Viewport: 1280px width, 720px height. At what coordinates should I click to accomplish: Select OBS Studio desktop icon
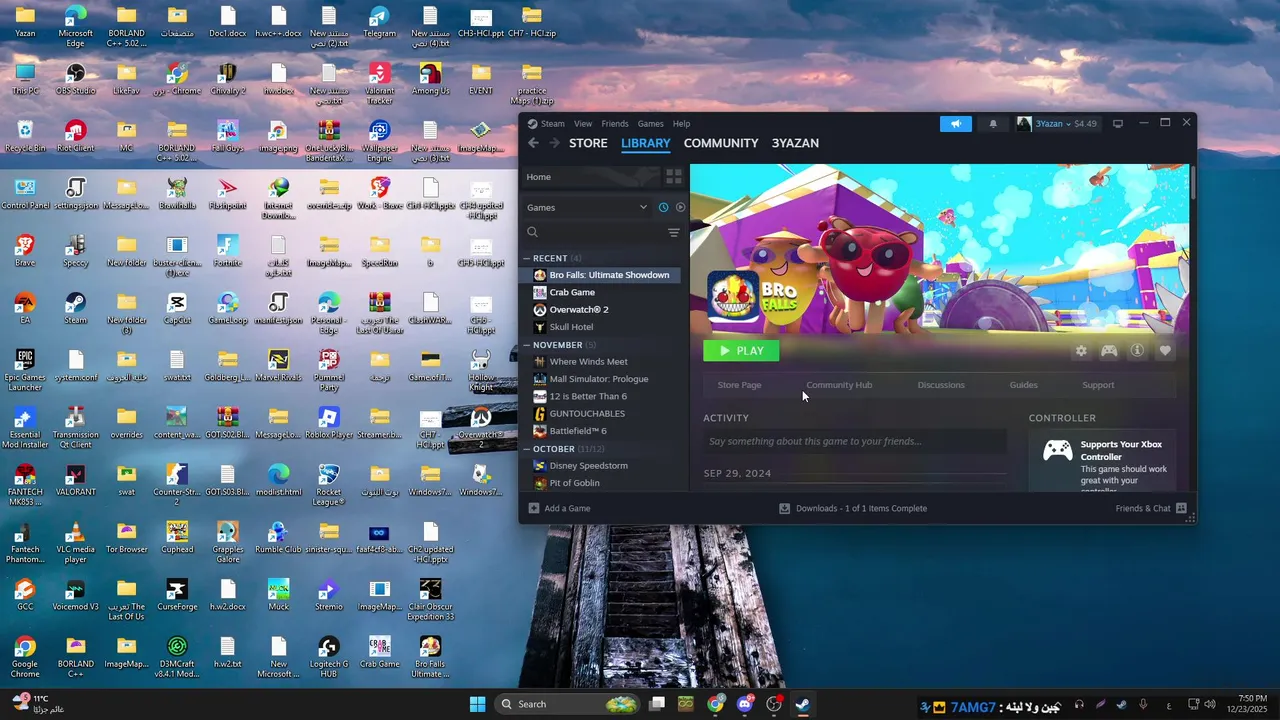[76, 79]
